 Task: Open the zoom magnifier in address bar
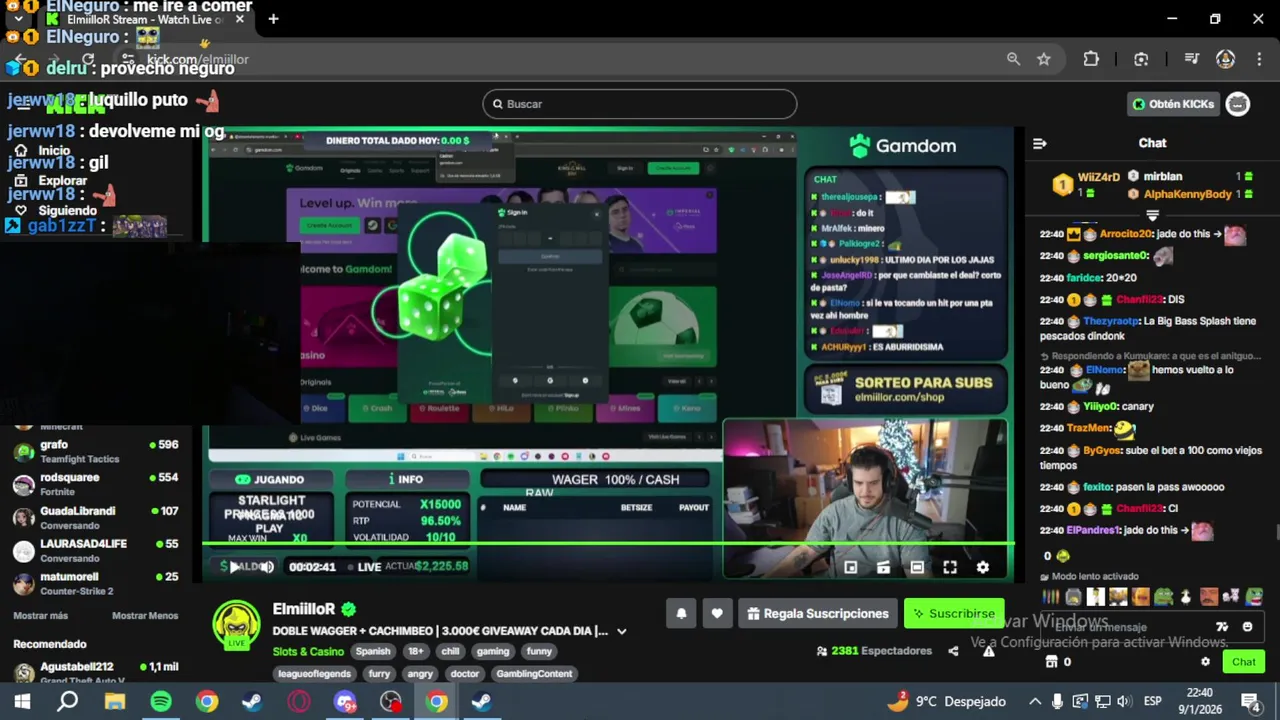pos(1013,59)
